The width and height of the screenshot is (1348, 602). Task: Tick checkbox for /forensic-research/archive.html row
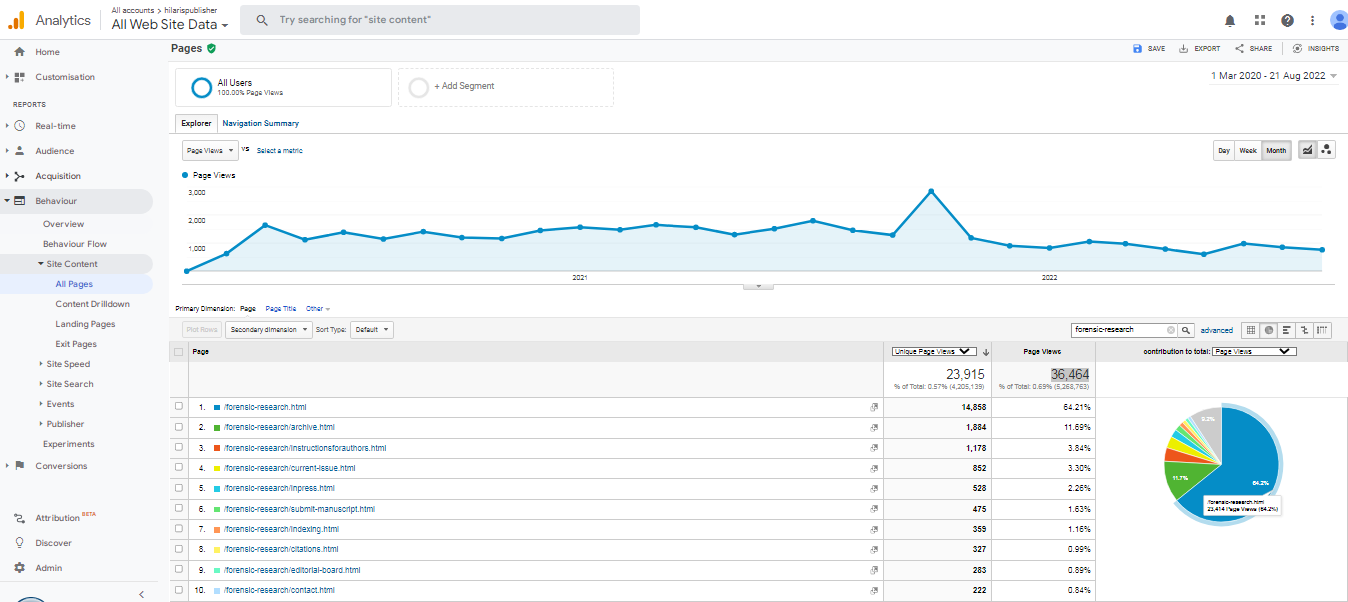[179, 427]
